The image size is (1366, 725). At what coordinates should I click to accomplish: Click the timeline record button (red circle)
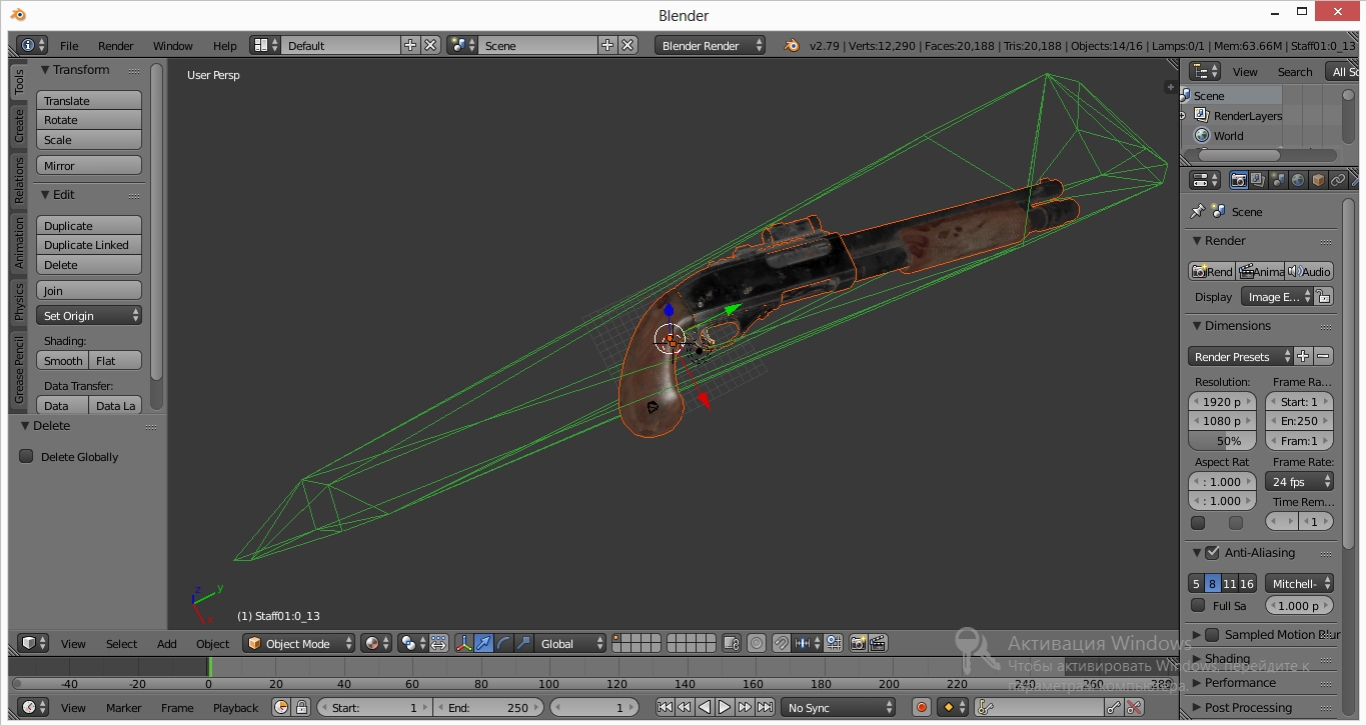922,708
